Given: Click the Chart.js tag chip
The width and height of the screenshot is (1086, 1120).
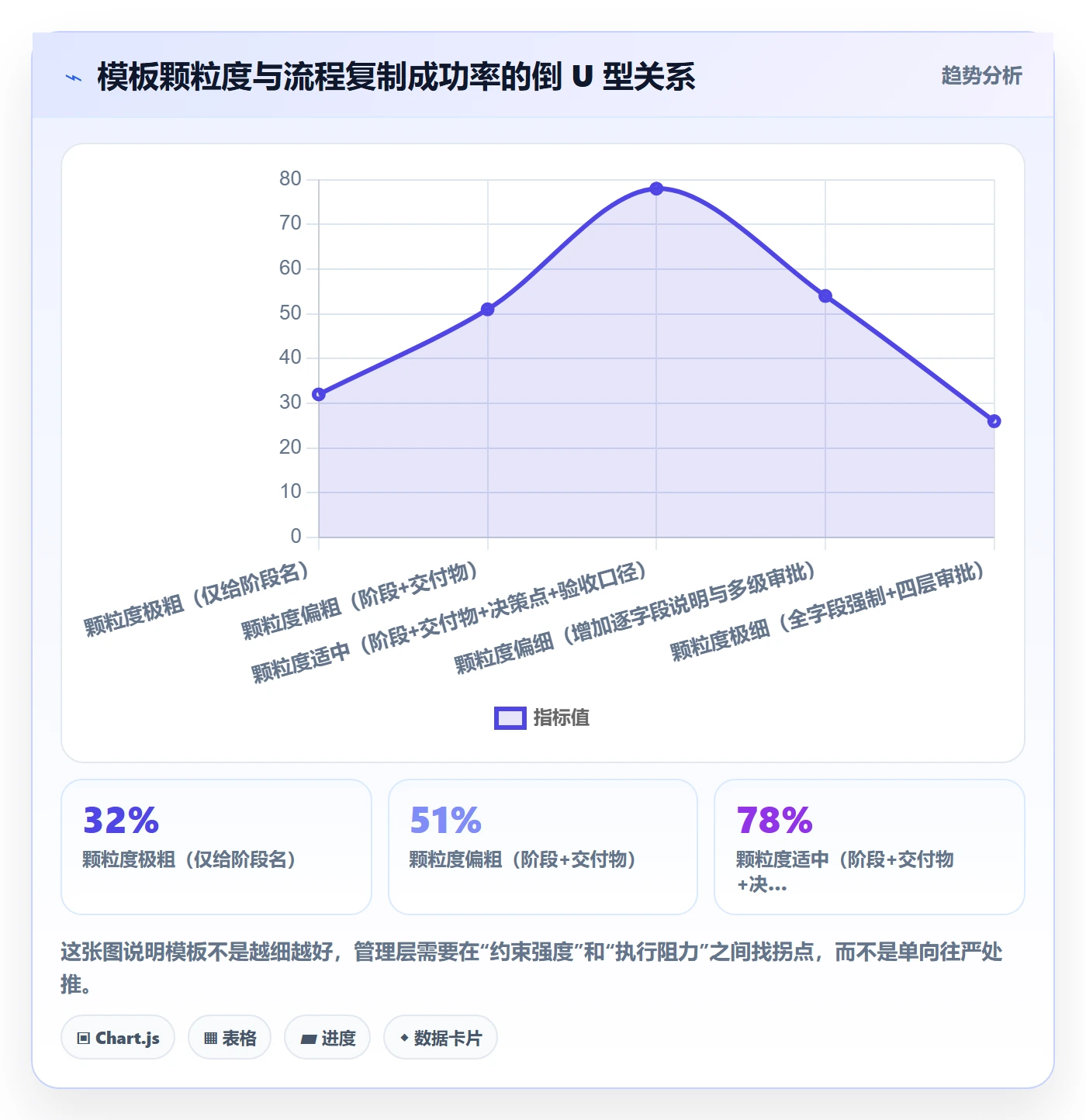Looking at the screenshot, I should (118, 1037).
